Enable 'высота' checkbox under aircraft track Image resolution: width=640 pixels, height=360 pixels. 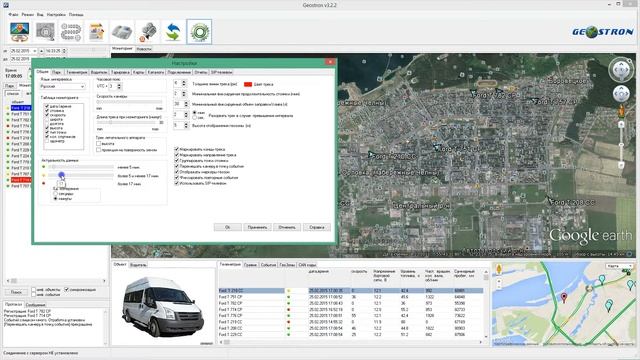98,144
